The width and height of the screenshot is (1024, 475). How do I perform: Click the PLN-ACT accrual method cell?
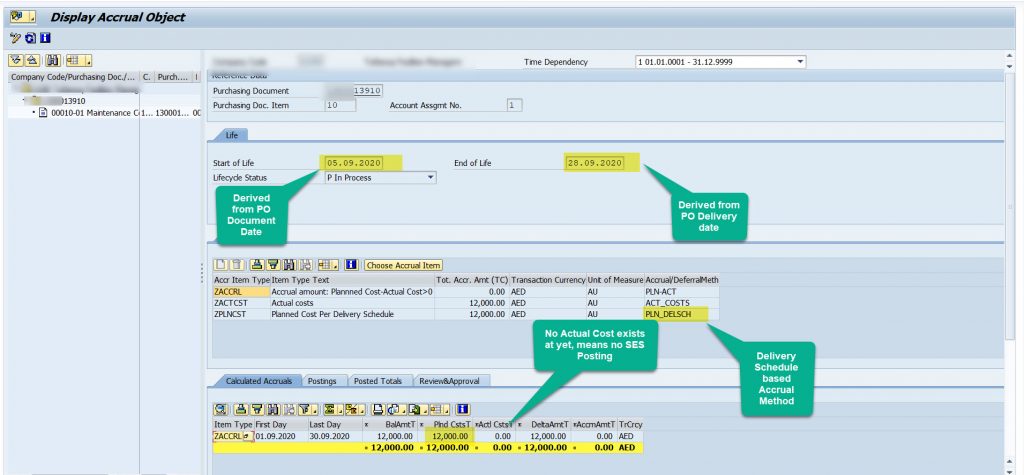coord(681,292)
